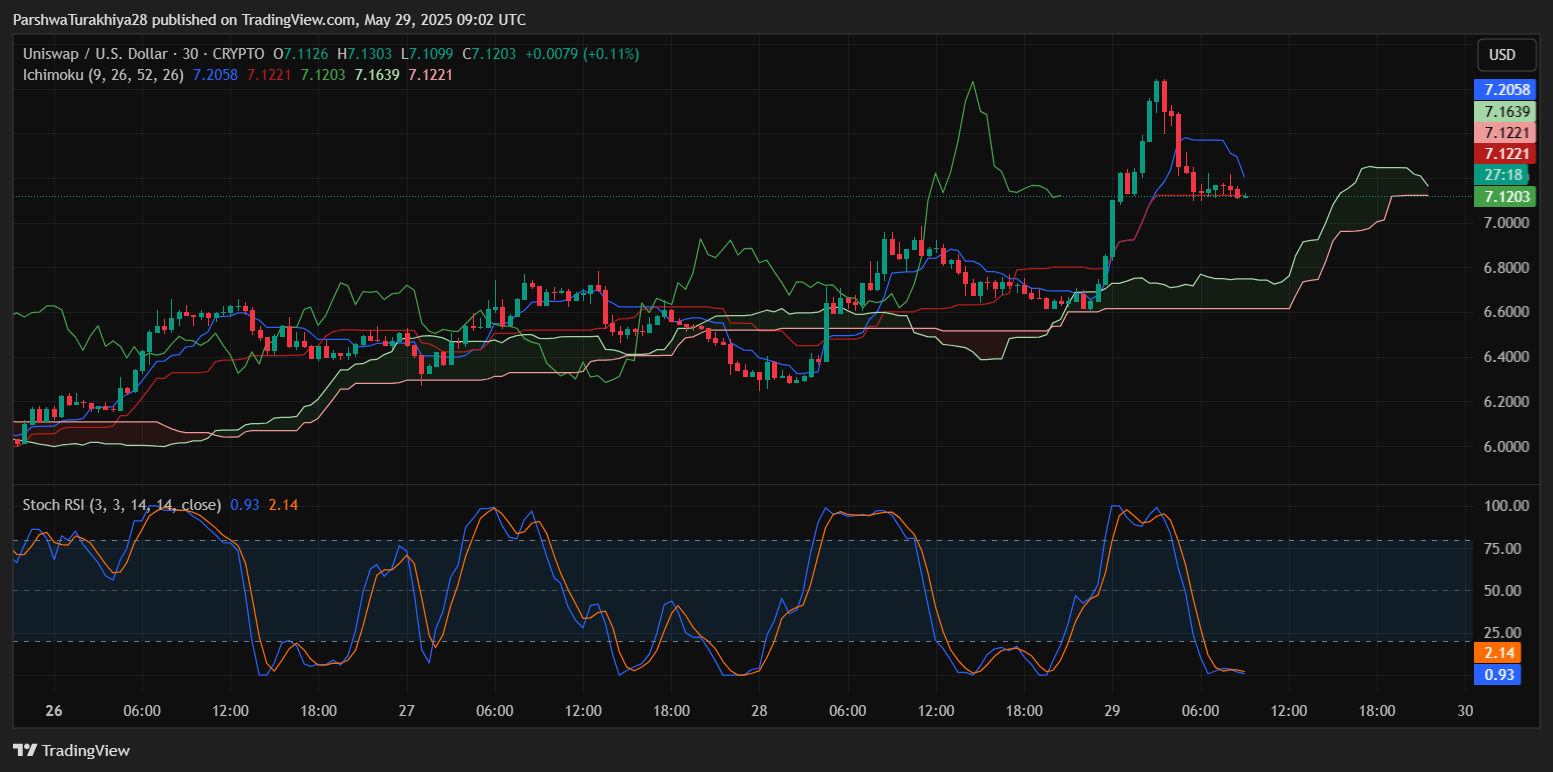The height and width of the screenshot is (772, 1553).
Task: Select the green 7.1203 current price label
Action: tap(1507, 196)
